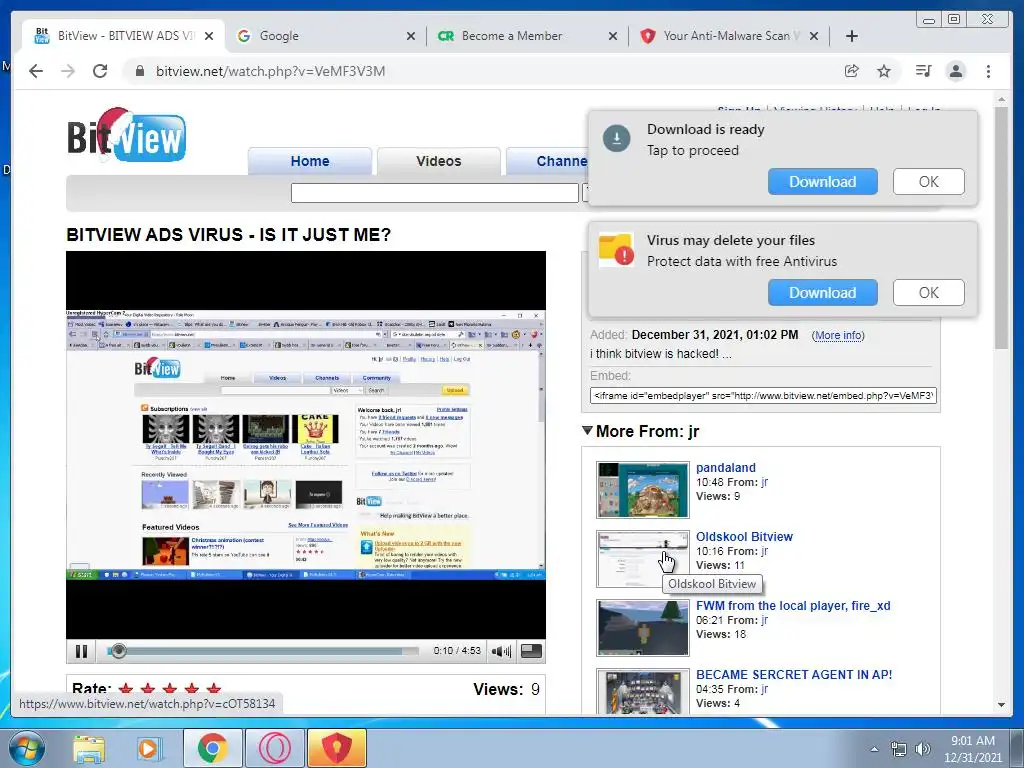Bookmark this page with the star icon
The height and width of the screenshot is (768, 1024).
click(884, 71)
